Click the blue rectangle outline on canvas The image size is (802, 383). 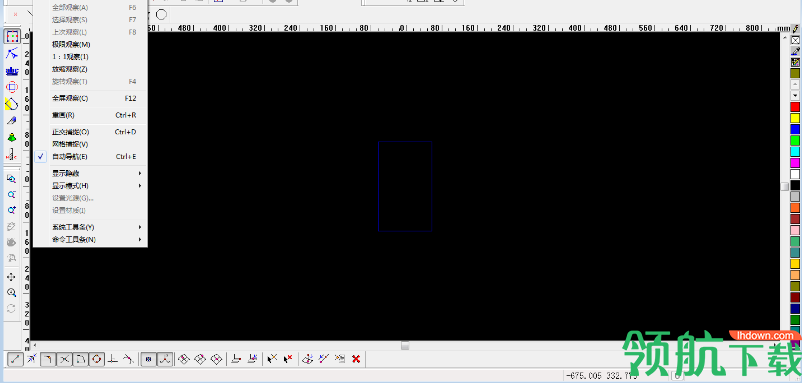[405, 187]
